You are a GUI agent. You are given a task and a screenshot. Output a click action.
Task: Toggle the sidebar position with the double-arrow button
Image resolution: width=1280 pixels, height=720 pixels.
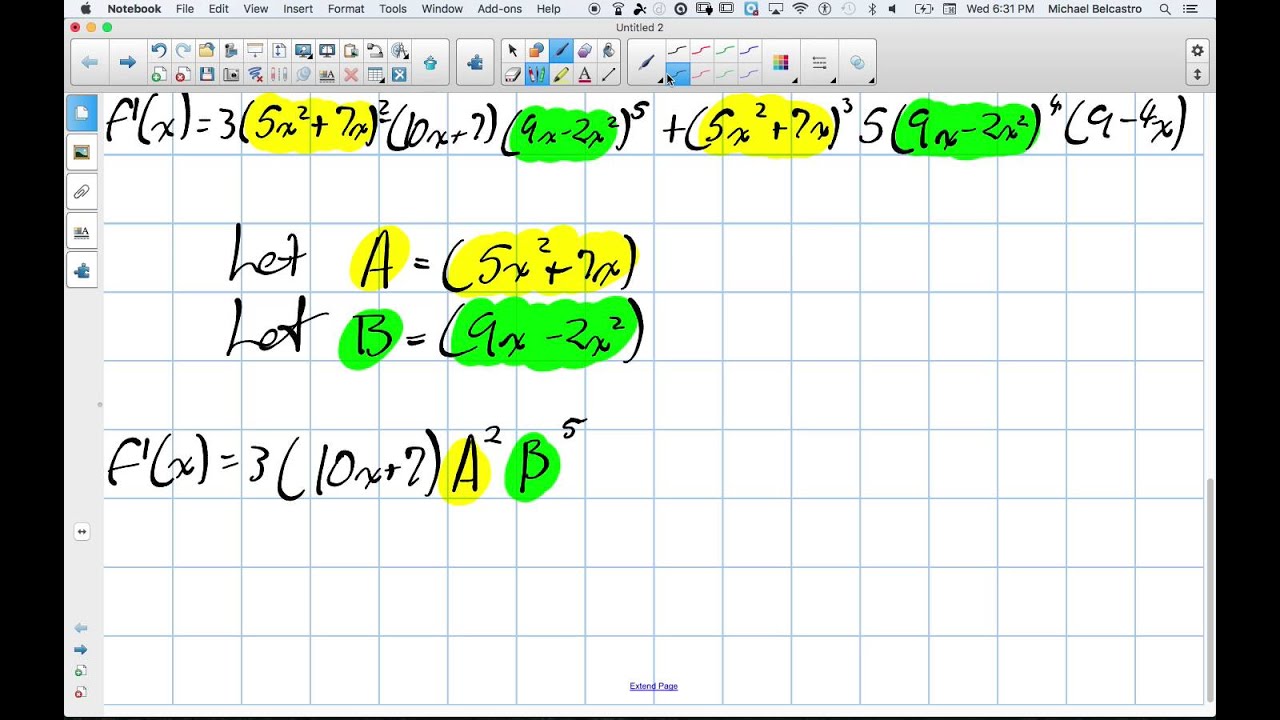click(82, 532)
